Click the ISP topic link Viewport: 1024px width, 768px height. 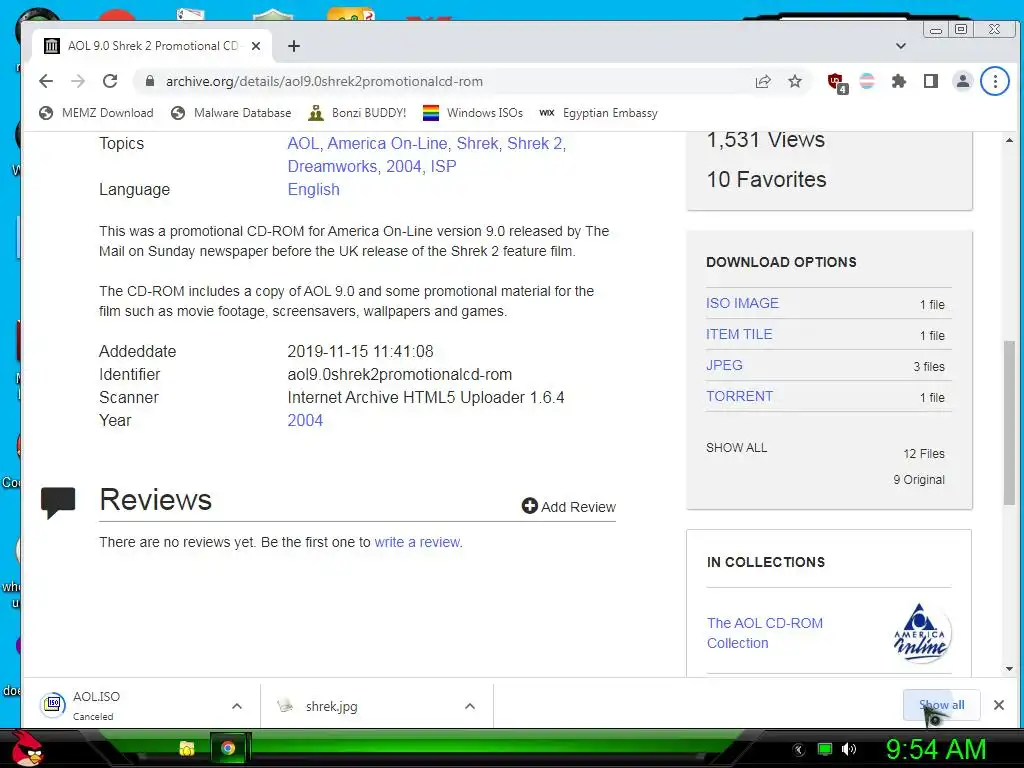[x=443, y=167]
